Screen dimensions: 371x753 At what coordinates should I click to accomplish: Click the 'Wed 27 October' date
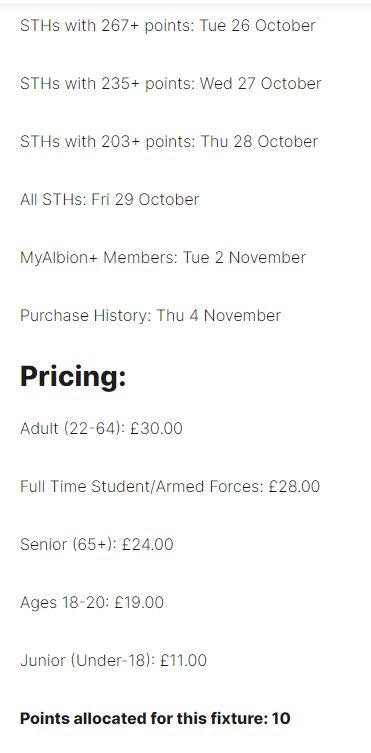(260, 84)
